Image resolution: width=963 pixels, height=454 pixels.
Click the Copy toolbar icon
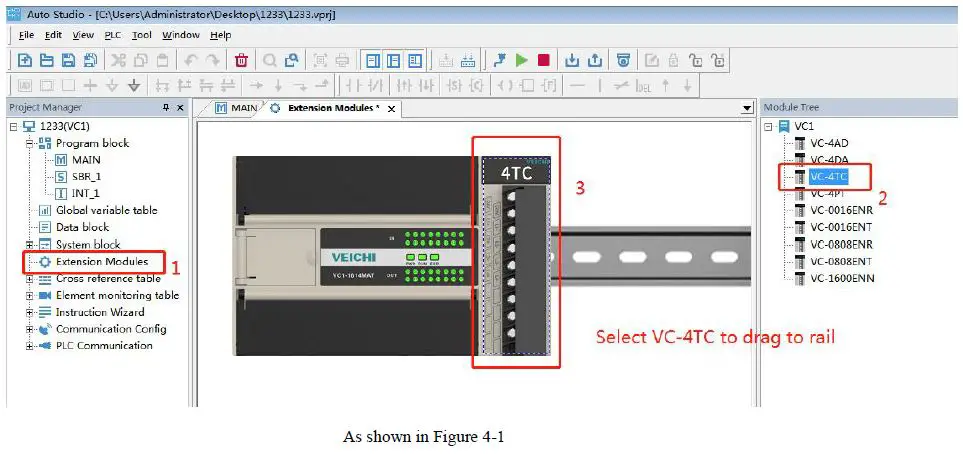point(141,60)
